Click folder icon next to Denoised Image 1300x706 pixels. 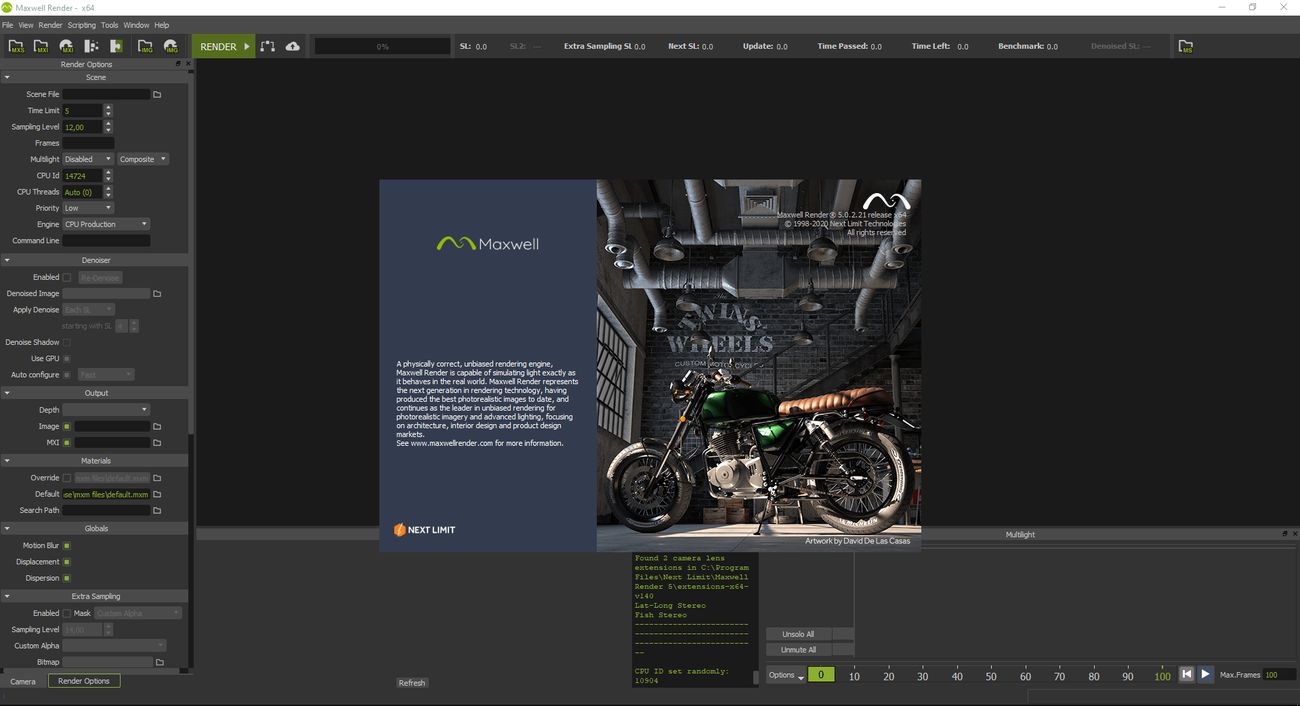(157, 294)
